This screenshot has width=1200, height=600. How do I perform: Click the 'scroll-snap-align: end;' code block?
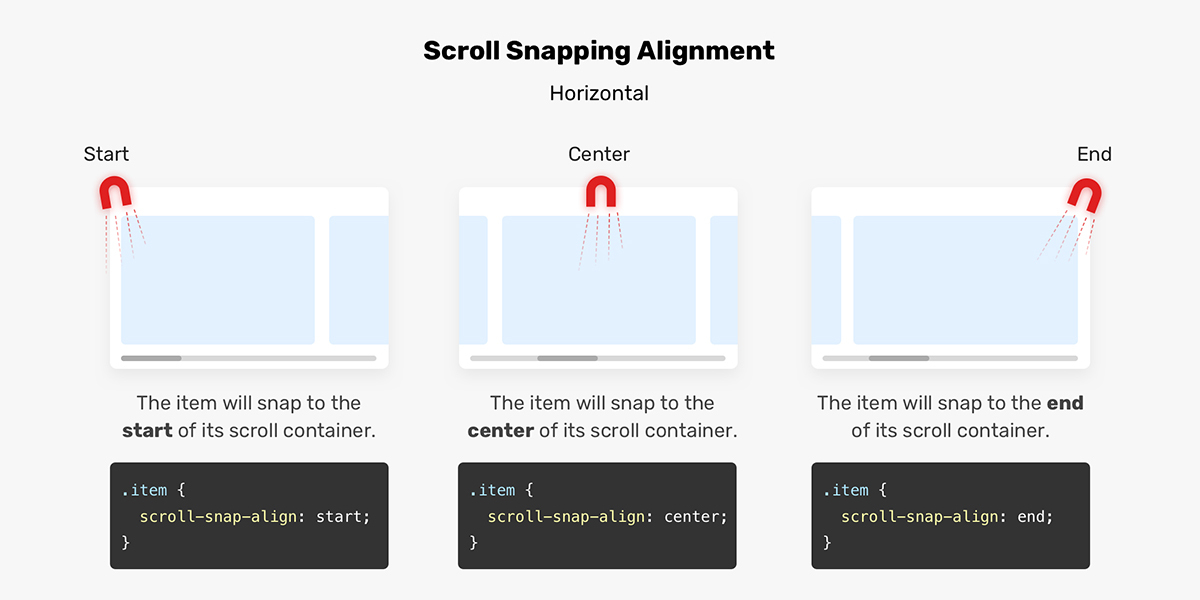click(950, 516)
